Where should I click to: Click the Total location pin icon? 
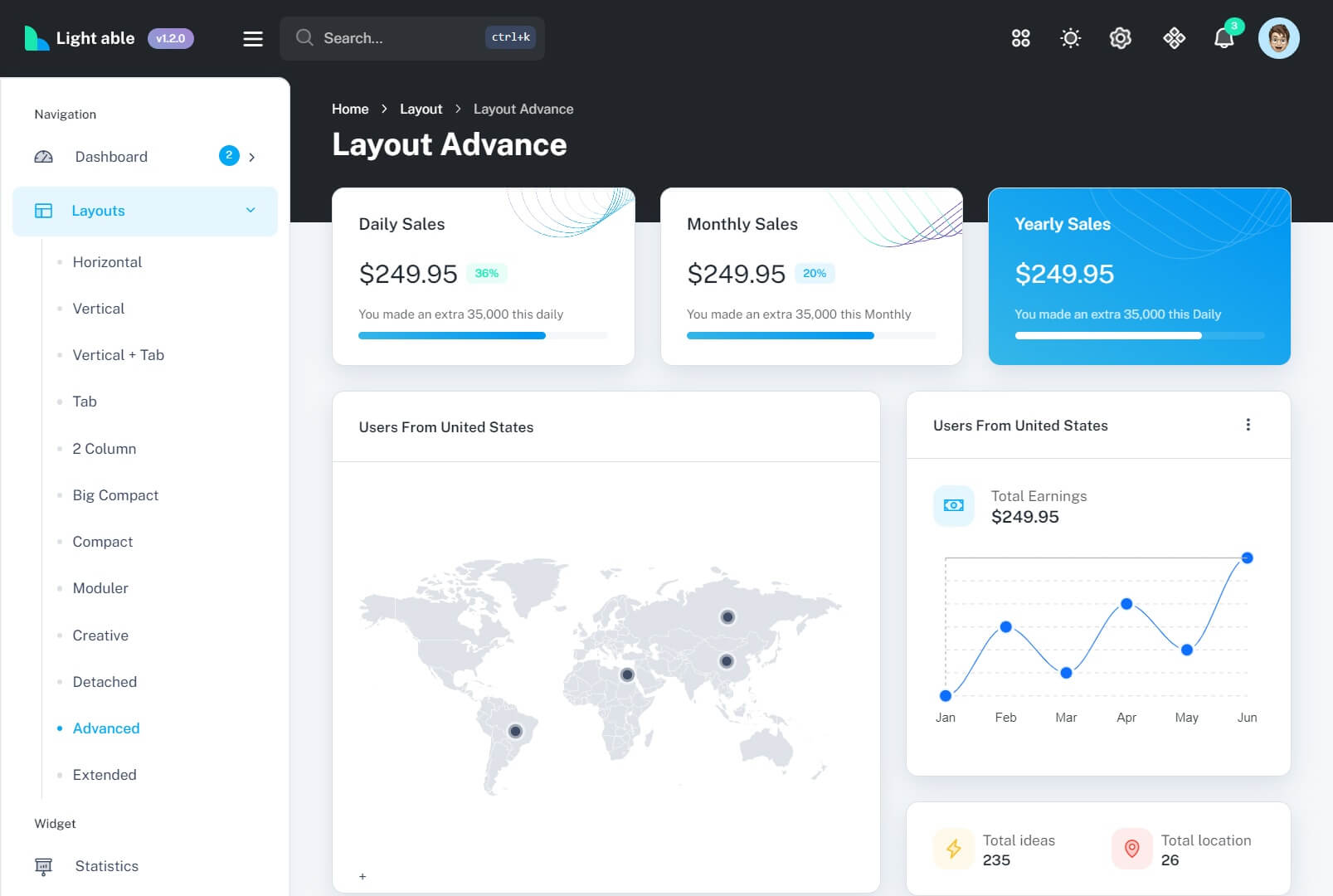click(x=1131, y=849)
